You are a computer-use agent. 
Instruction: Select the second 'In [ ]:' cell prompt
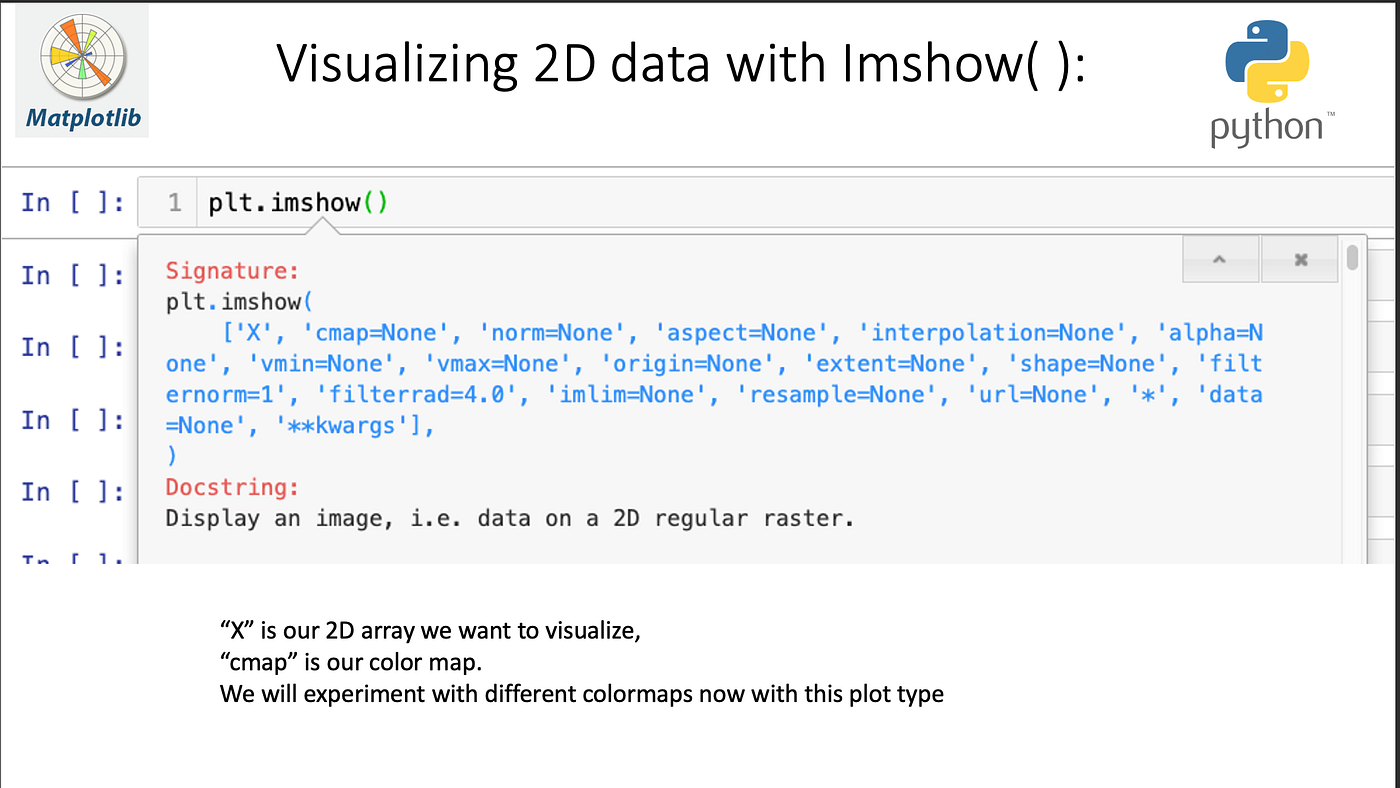tap(73, 275)
